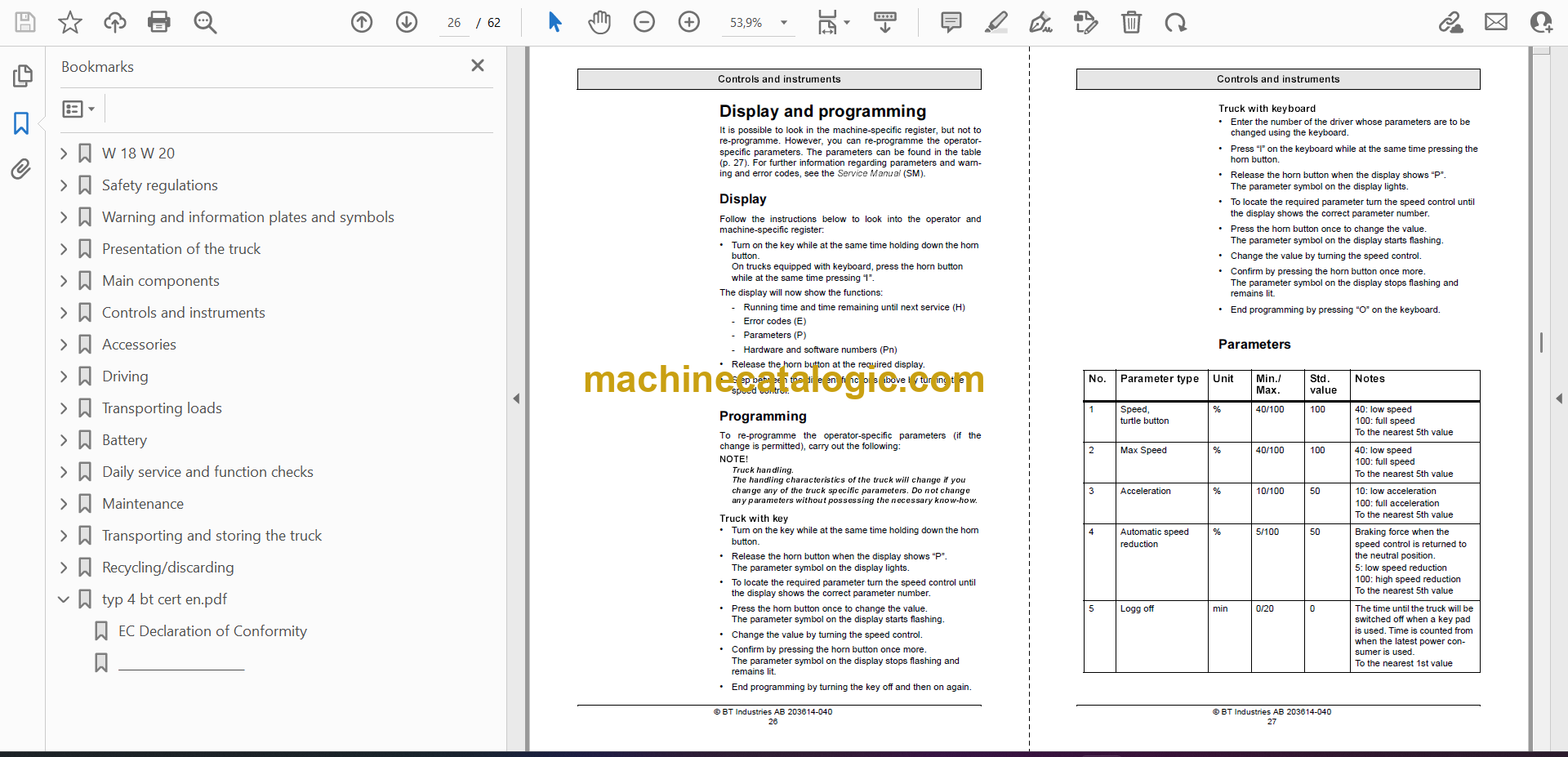Image resolution: width=1568 pixels, height=757 pixels.
Task: Share a link to the file
Action: coord(1451,22)
